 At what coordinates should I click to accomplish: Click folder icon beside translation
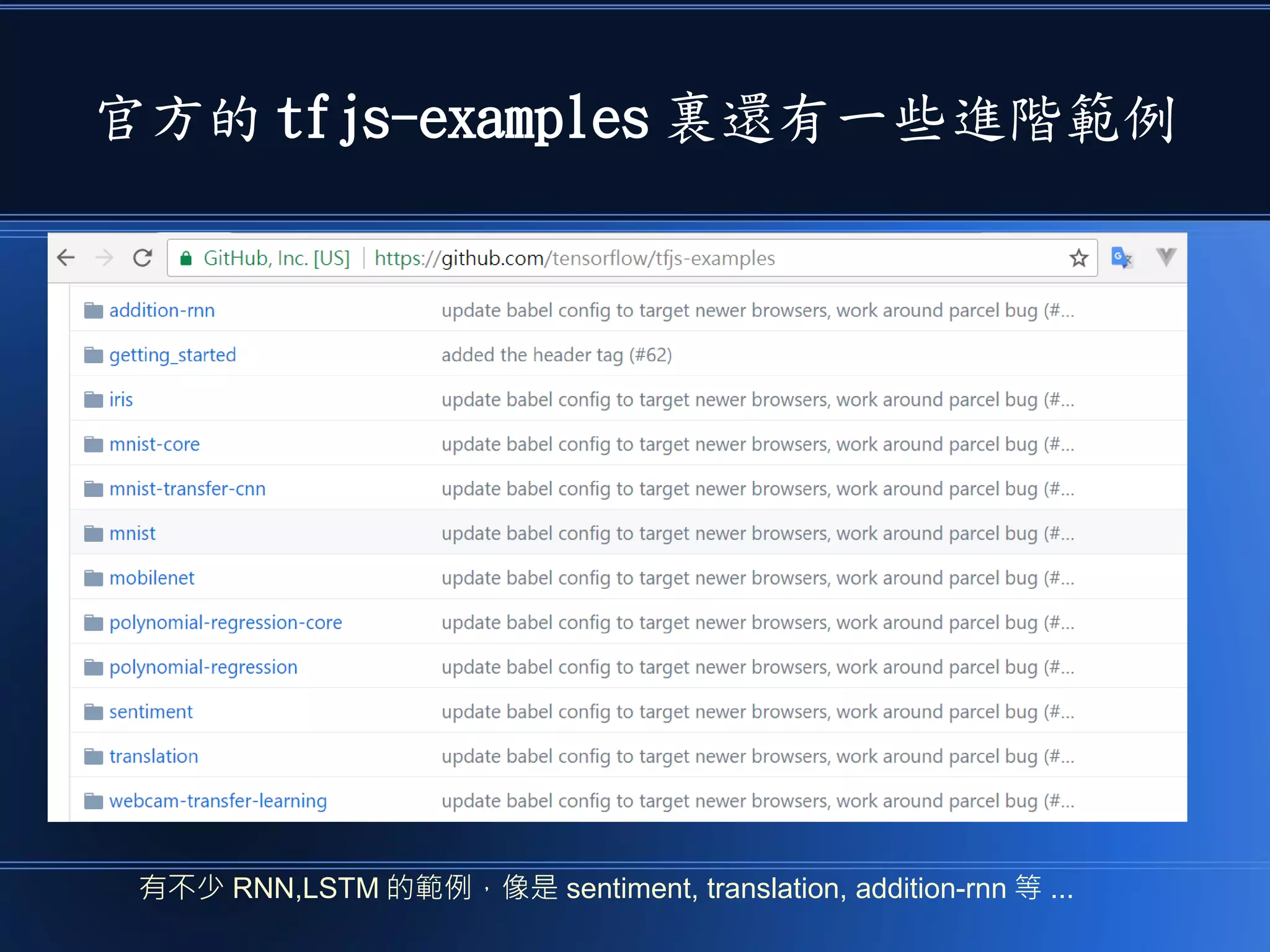click(x=94, y=756)
